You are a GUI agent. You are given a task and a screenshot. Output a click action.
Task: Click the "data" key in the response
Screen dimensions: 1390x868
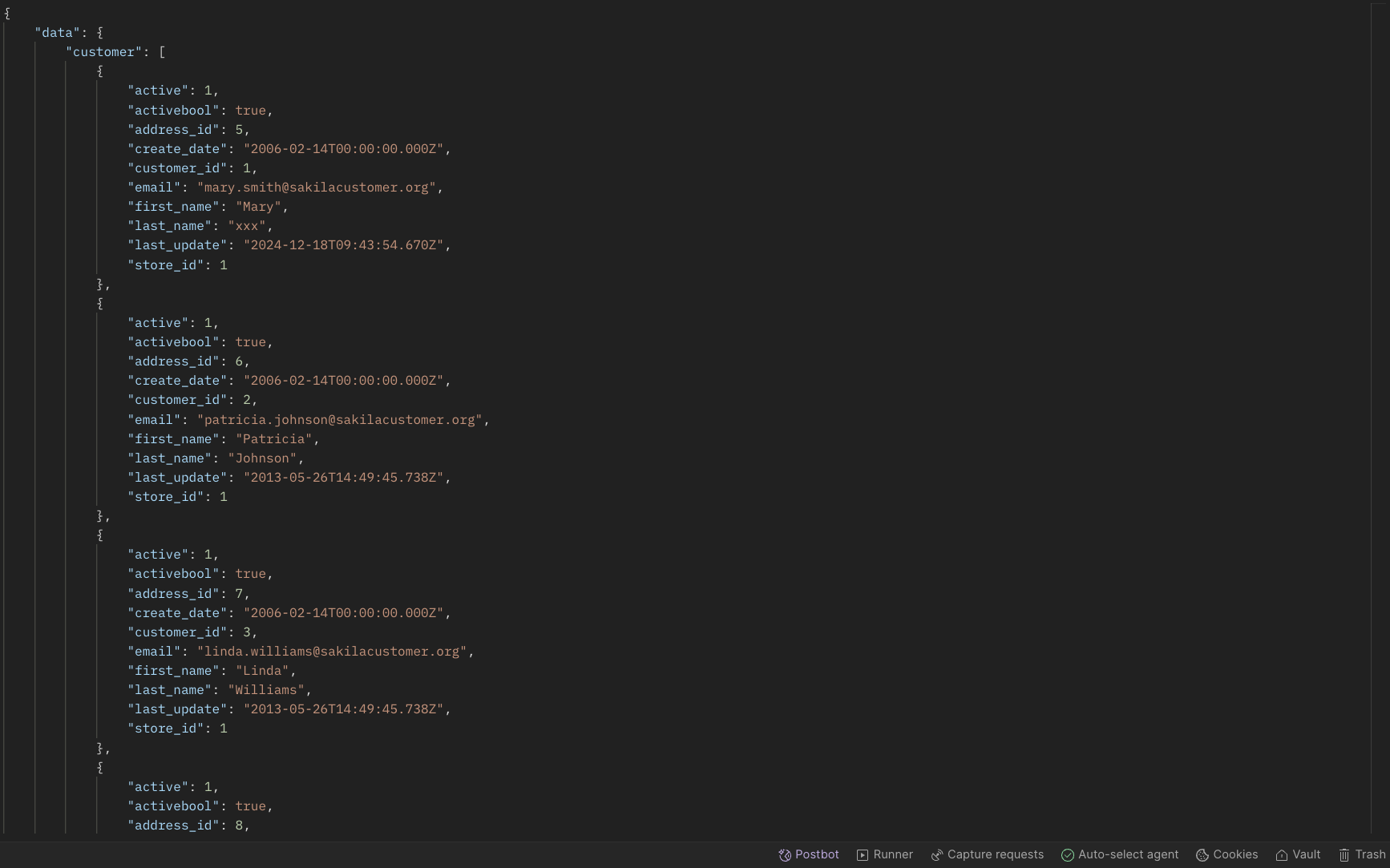58,33
